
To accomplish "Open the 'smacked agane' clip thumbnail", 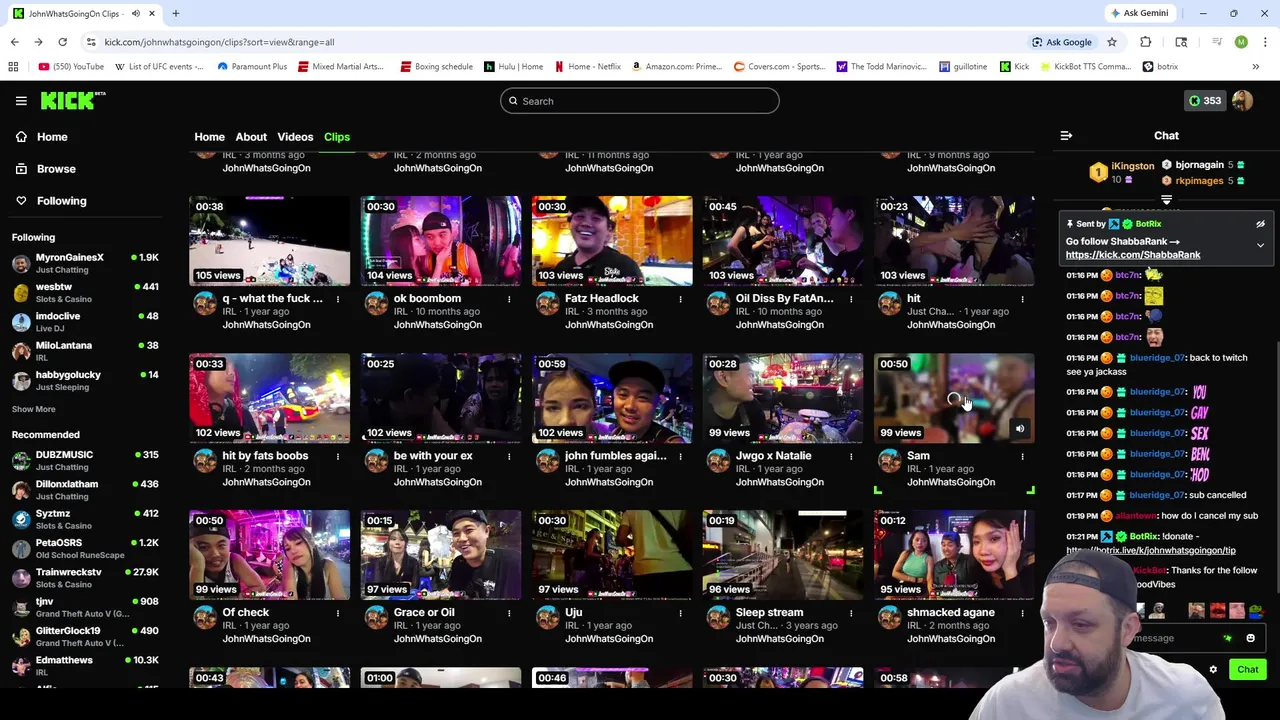I will (x=954, y=555).
